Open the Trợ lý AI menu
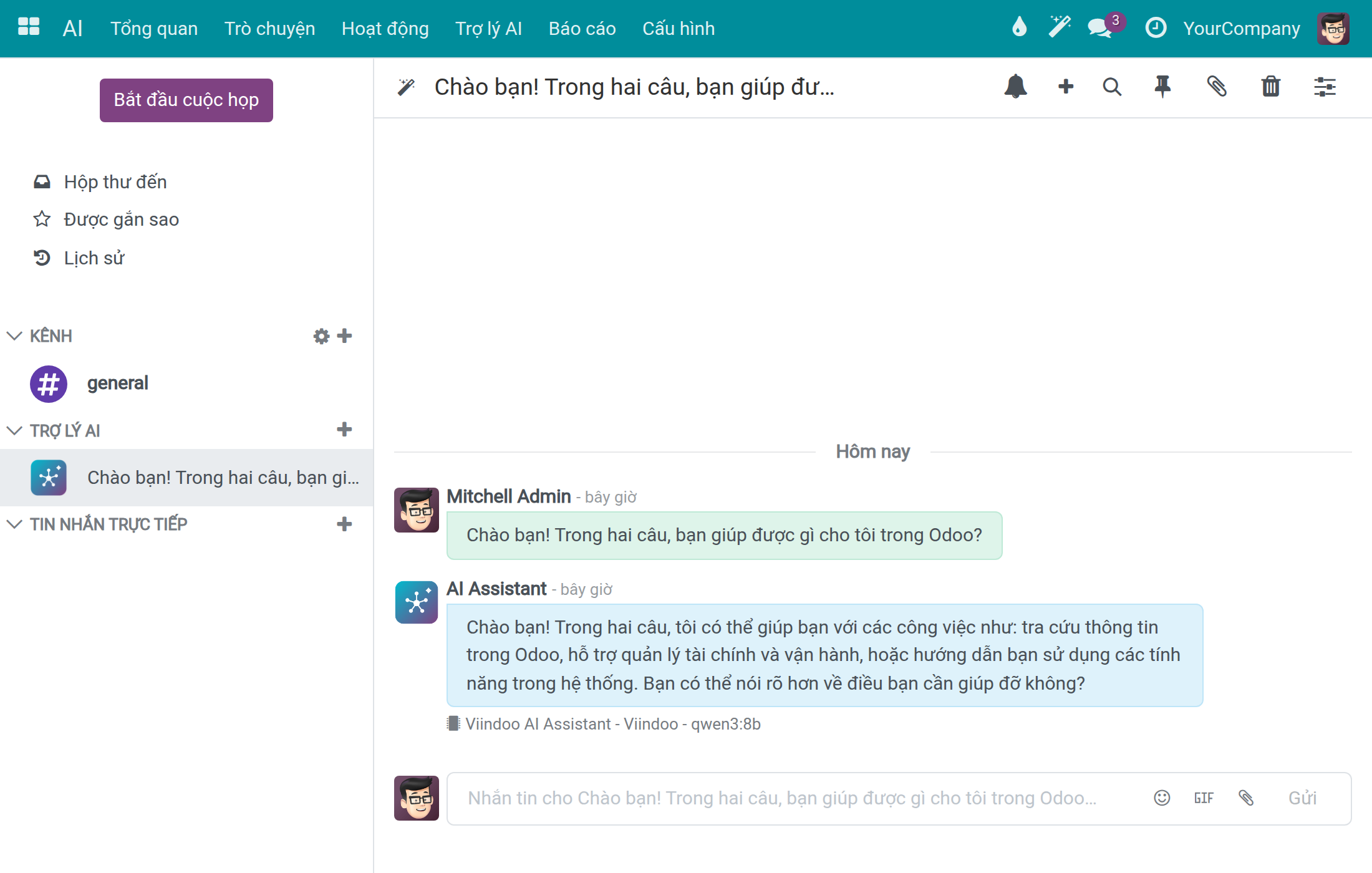1372x873 pixels. coord(488,28)
